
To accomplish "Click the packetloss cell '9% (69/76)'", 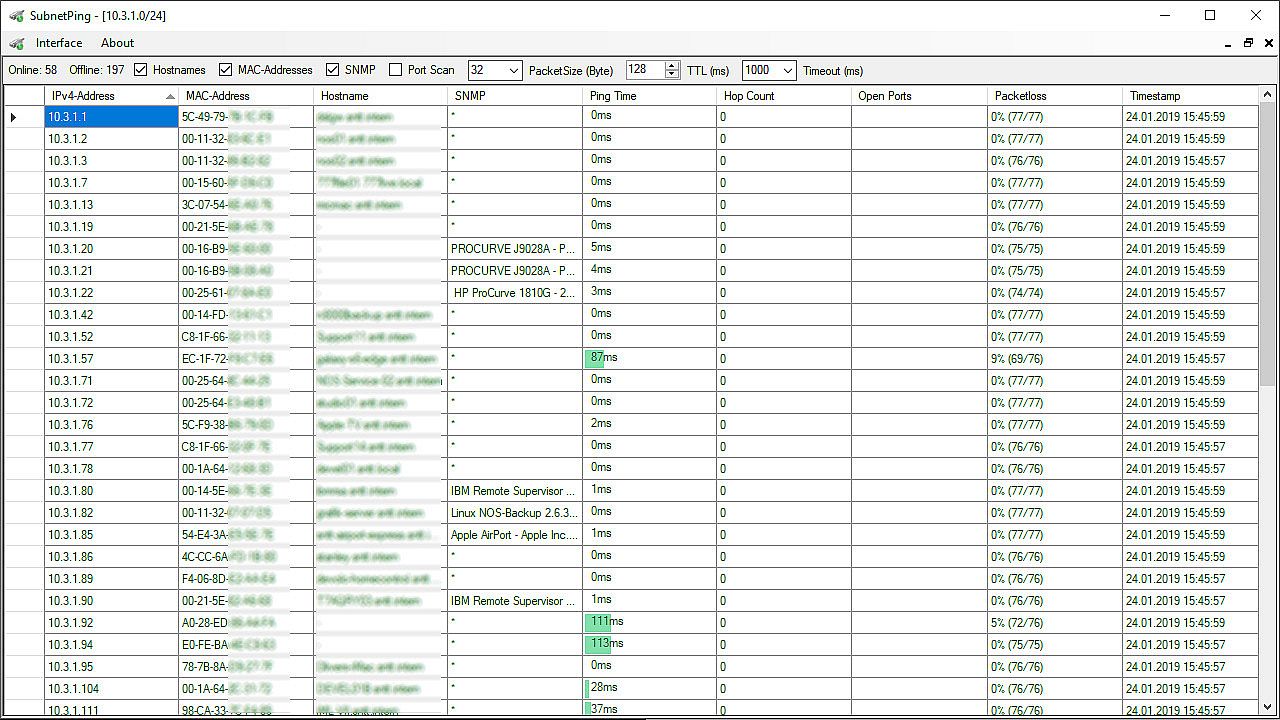I will tap(1054, 359).
